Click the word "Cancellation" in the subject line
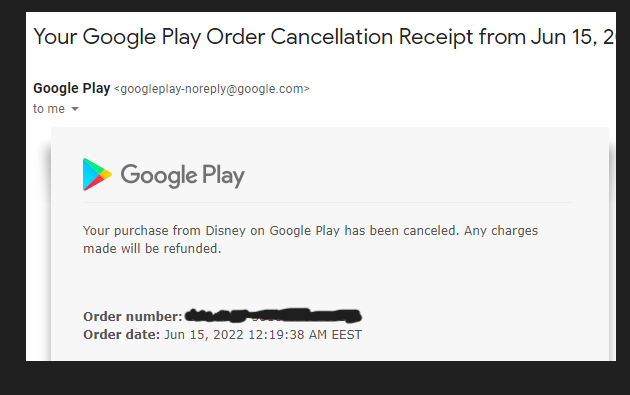Screen dimensions: 630x395 point(331,37)
